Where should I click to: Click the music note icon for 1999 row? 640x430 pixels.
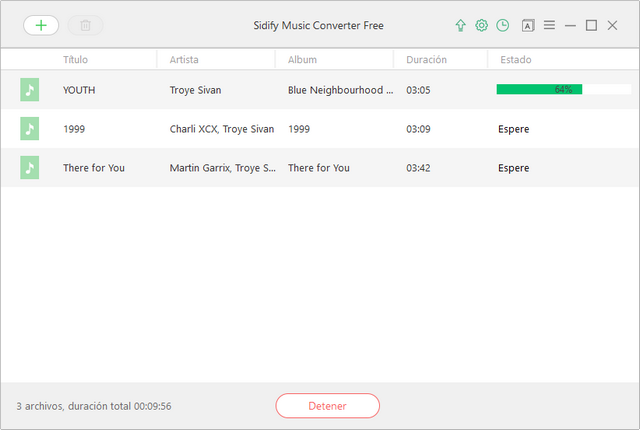click(x=29, y=129)
